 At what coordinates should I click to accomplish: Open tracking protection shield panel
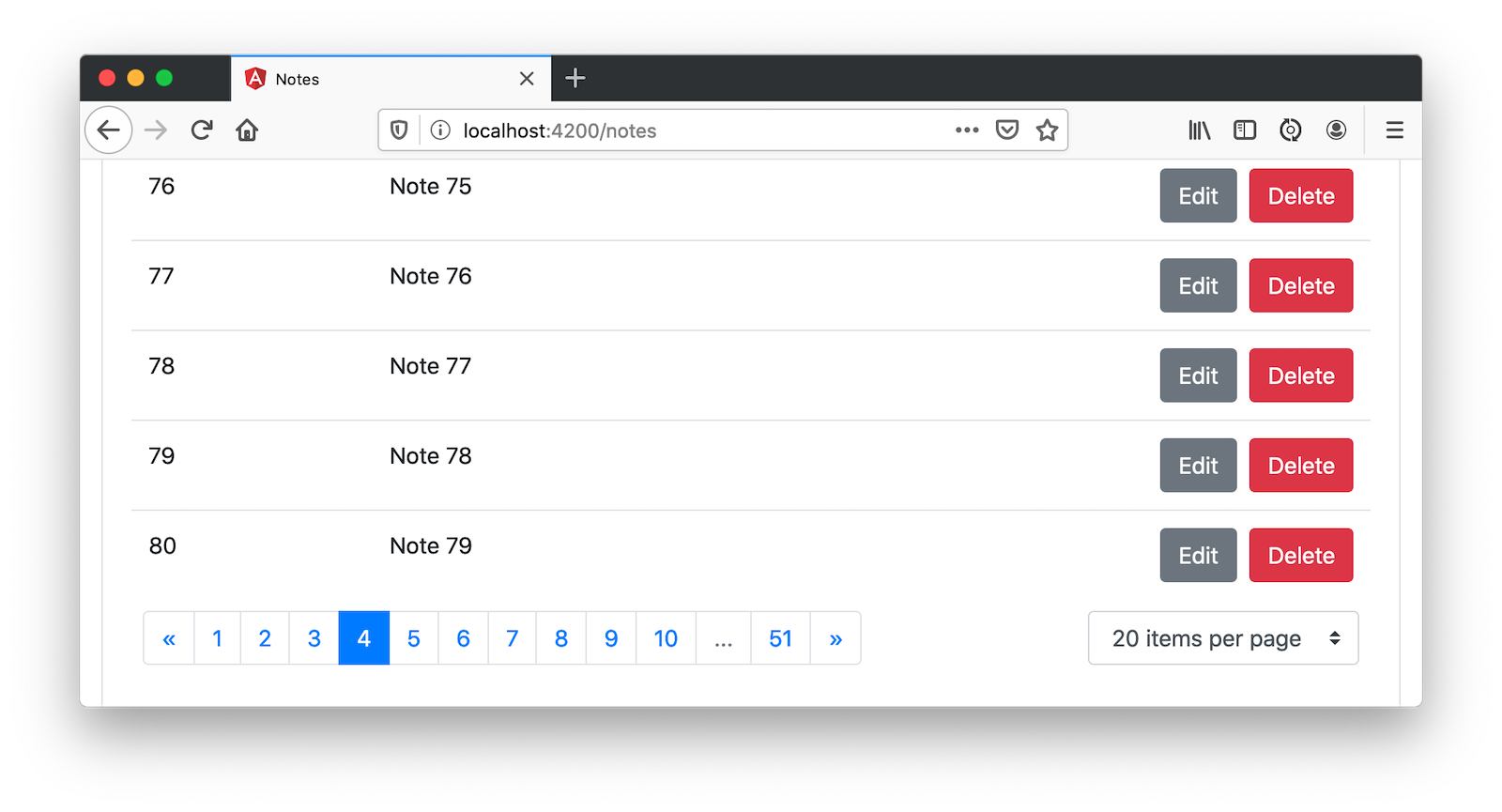tap(399, 130)
